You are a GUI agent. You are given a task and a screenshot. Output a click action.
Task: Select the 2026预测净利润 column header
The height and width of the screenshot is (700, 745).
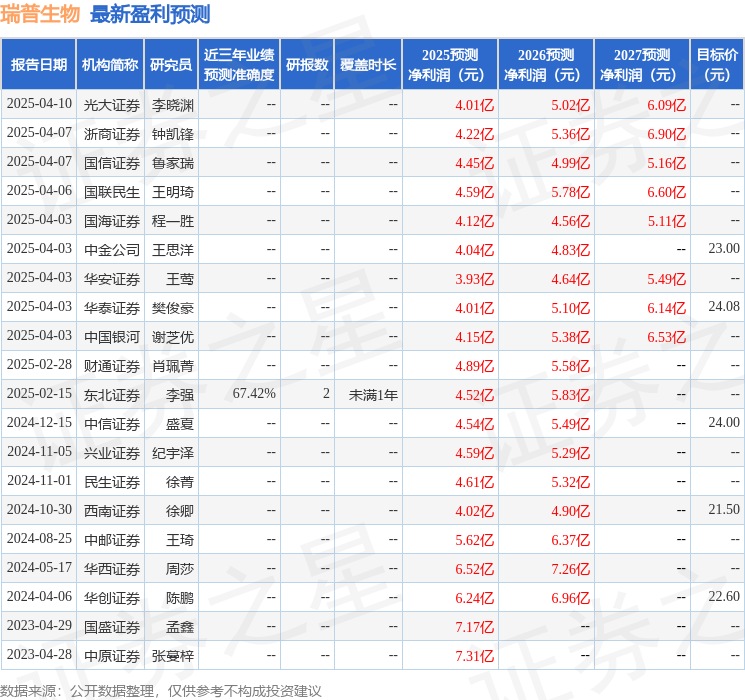pos(546,65)
